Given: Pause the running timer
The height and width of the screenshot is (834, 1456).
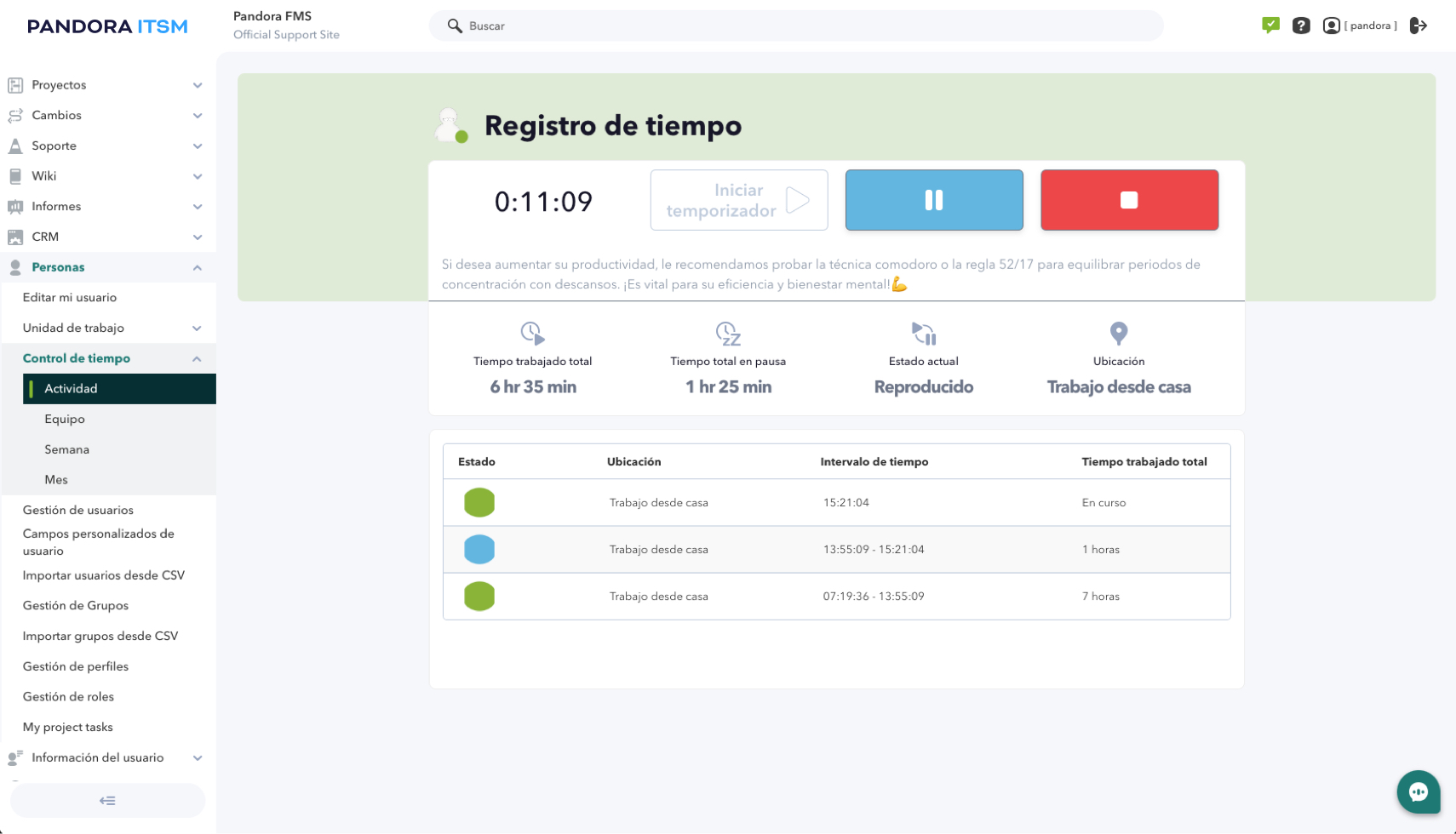Looking at the screenshot, I should pos(934,200).
